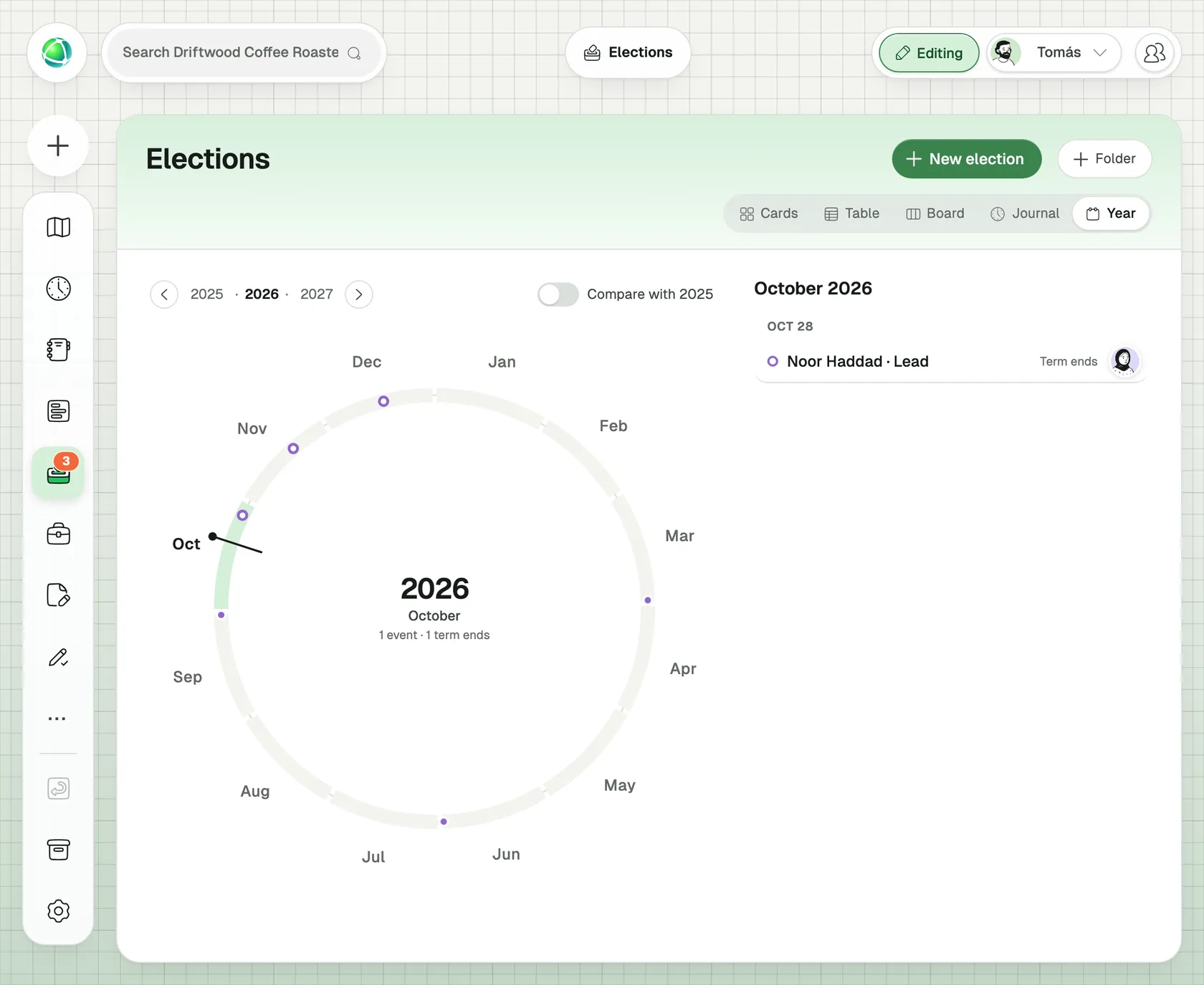
Task: Open the map icon in the sidebar
Action: pos(58,227)
